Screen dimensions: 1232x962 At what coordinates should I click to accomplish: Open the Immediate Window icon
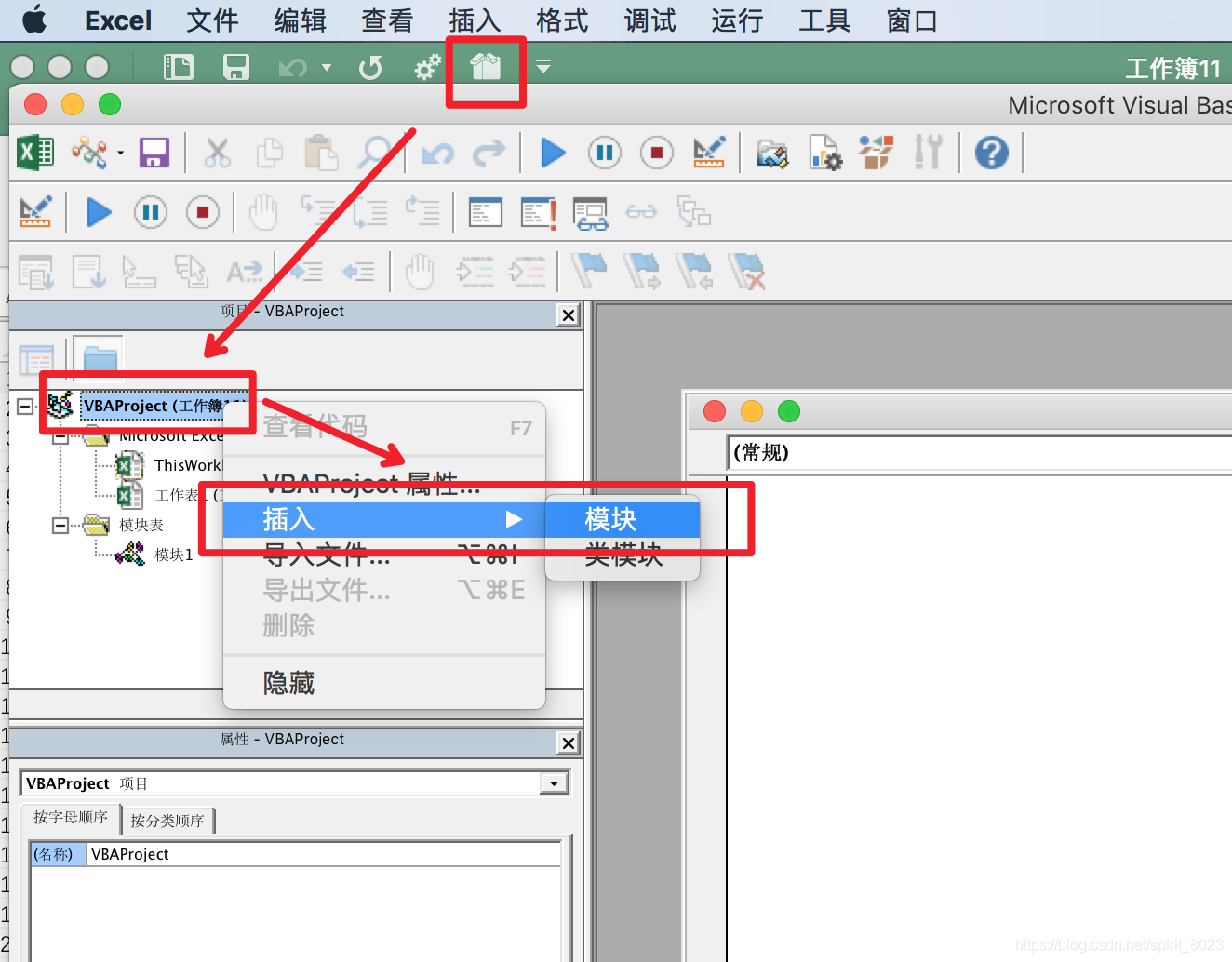tap(539, 213)
